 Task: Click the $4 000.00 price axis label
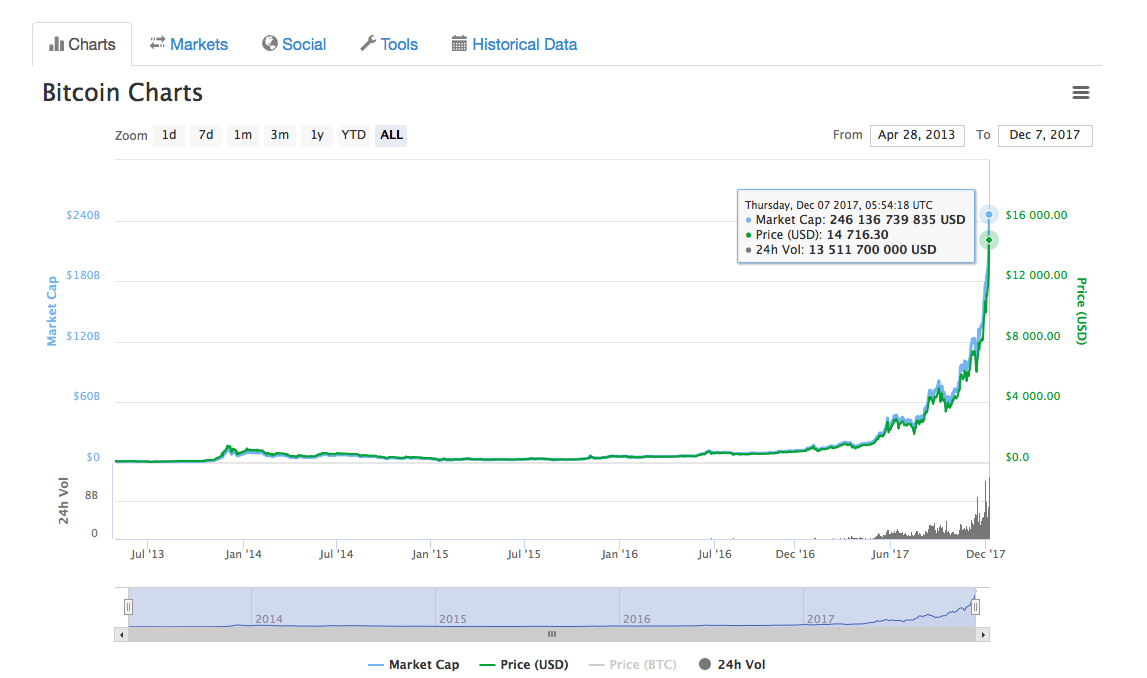(1032, 396)
